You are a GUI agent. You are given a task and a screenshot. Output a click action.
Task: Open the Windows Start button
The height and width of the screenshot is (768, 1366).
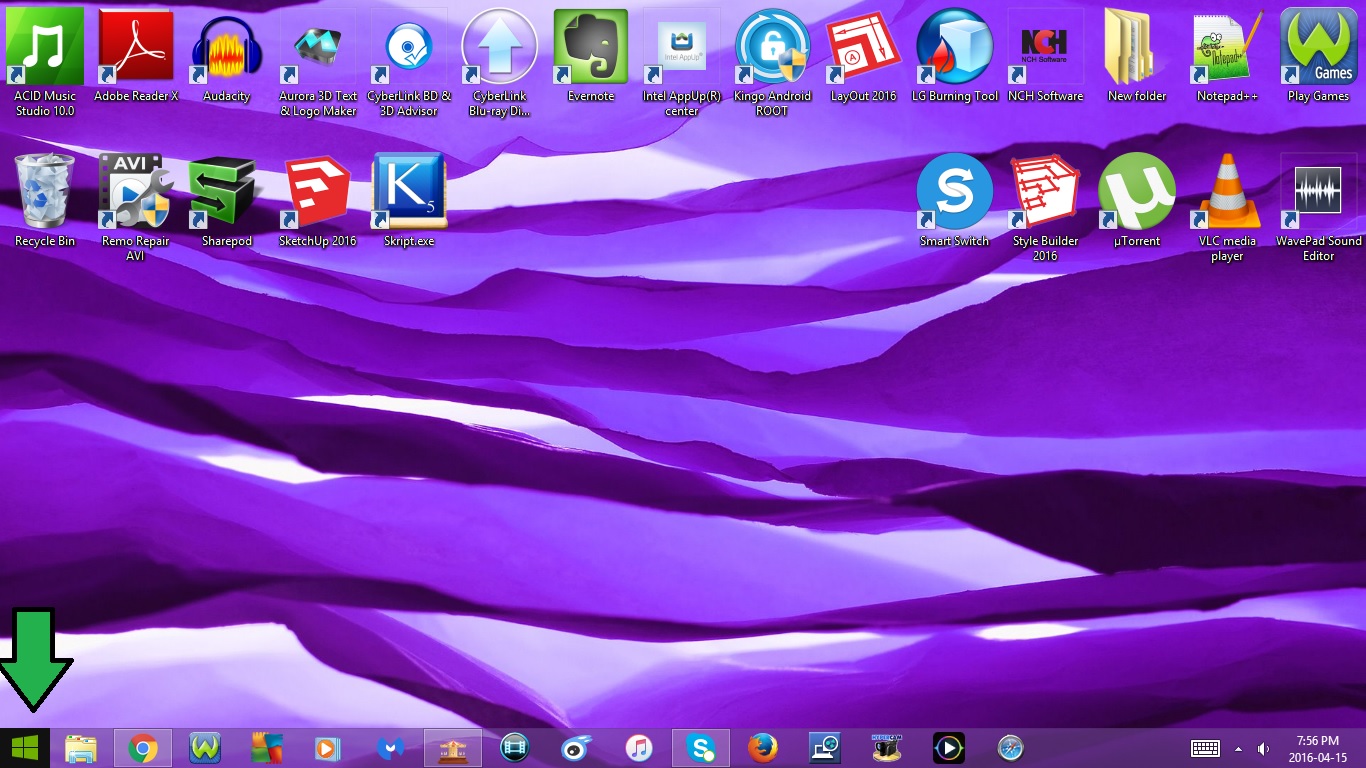click(25, 748)
